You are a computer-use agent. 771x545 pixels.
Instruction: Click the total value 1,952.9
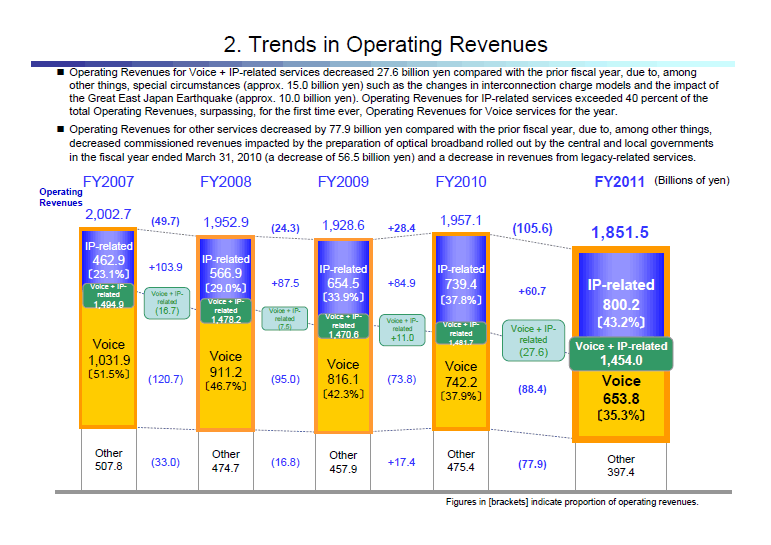(226, 222)
